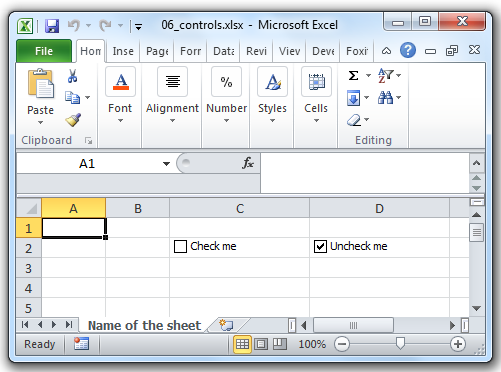Switch to the Insert ribbon tab
Viewport: 501px width, 372px height.
[x=123, y=51]
